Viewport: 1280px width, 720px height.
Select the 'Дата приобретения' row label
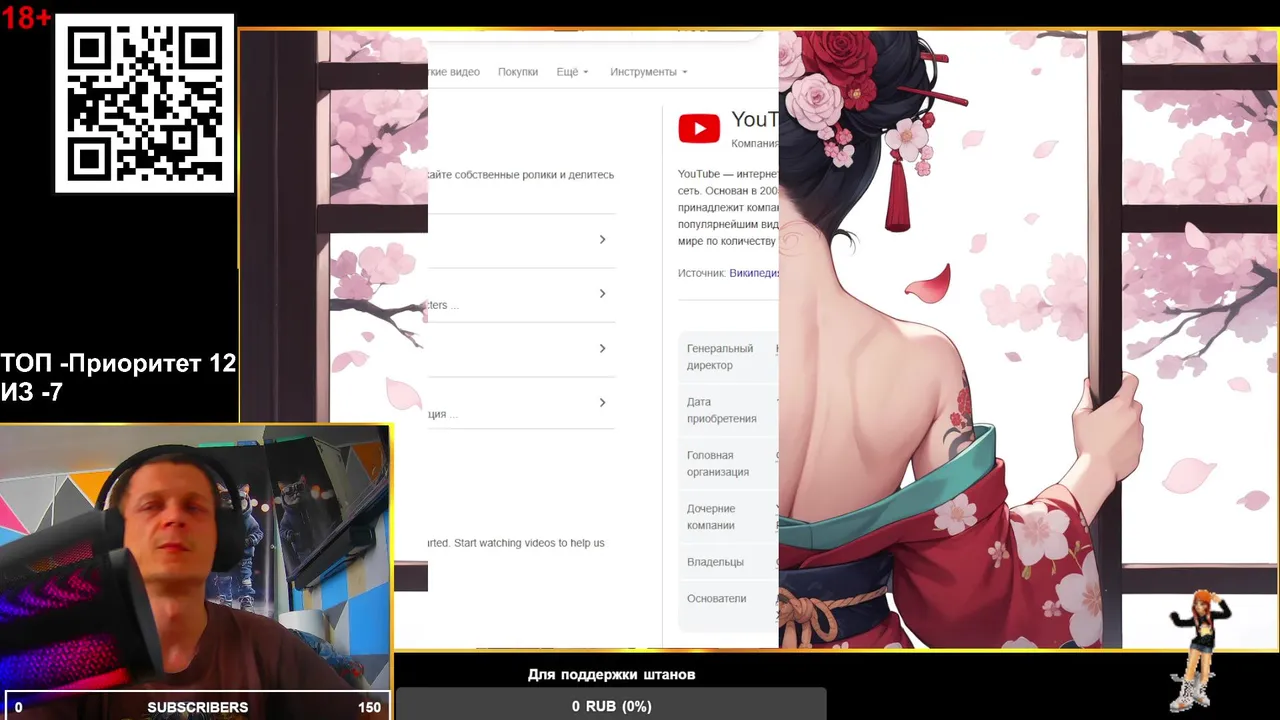pos(721,411)
